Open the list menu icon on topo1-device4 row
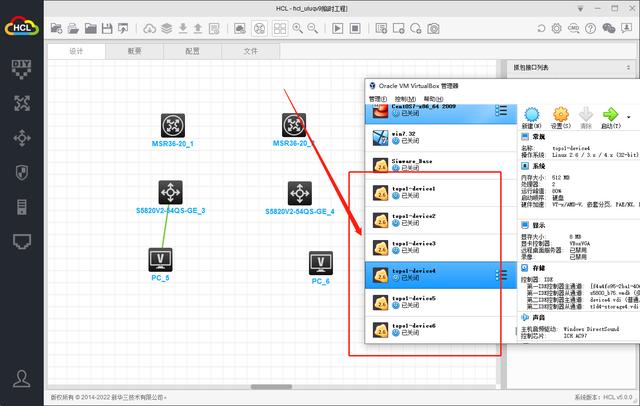Viewport: 640px width, 406px height. coord(501,275)
